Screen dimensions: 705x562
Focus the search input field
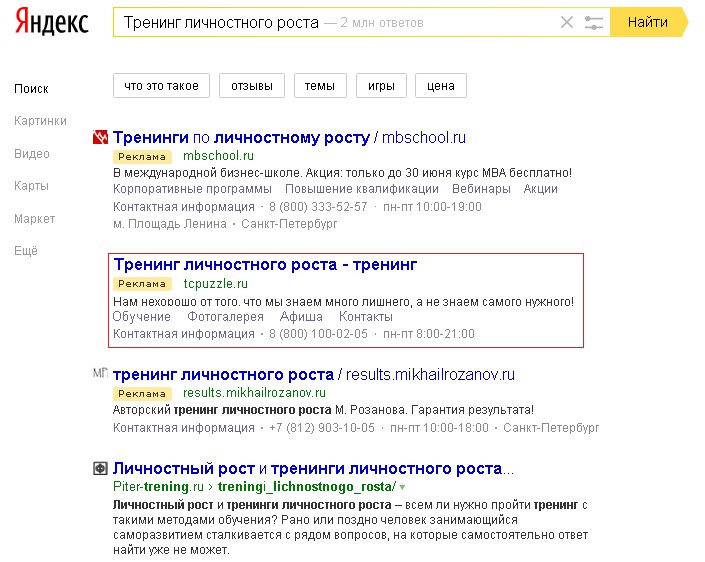point(330,22)
